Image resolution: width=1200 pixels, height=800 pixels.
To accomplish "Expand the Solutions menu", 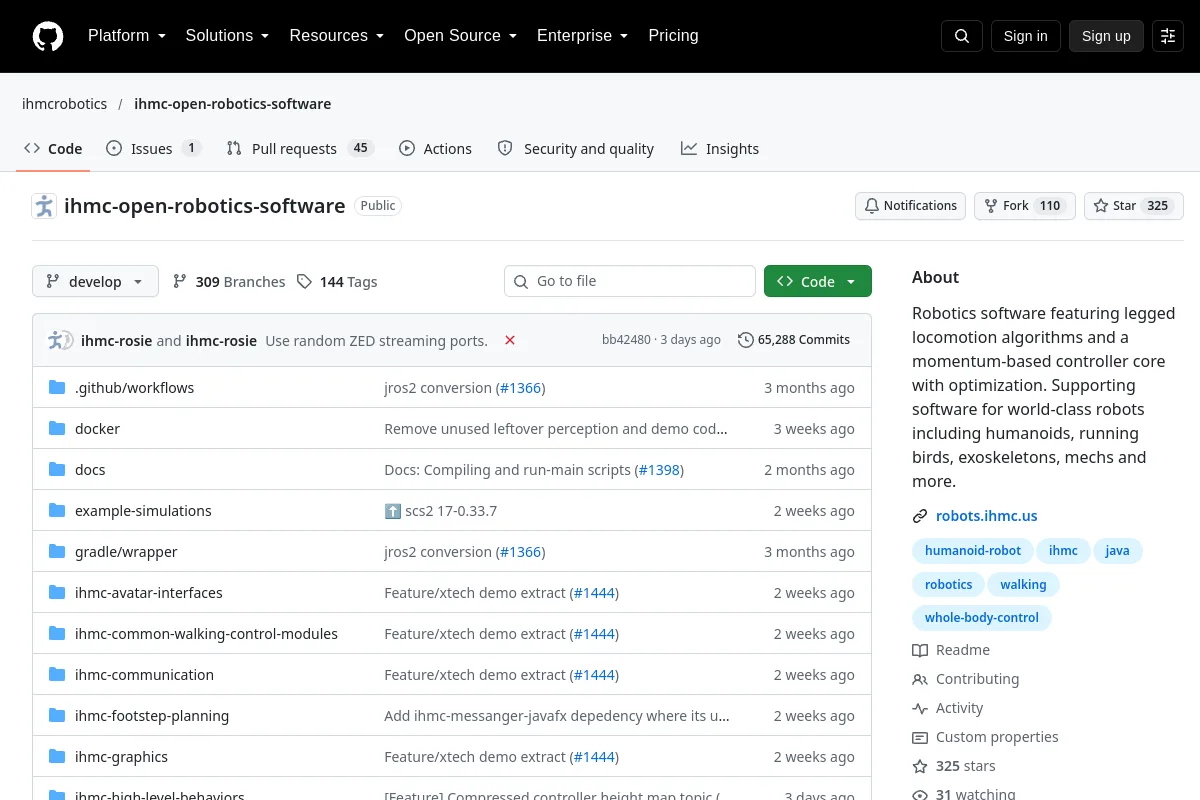I will point(227,36).
